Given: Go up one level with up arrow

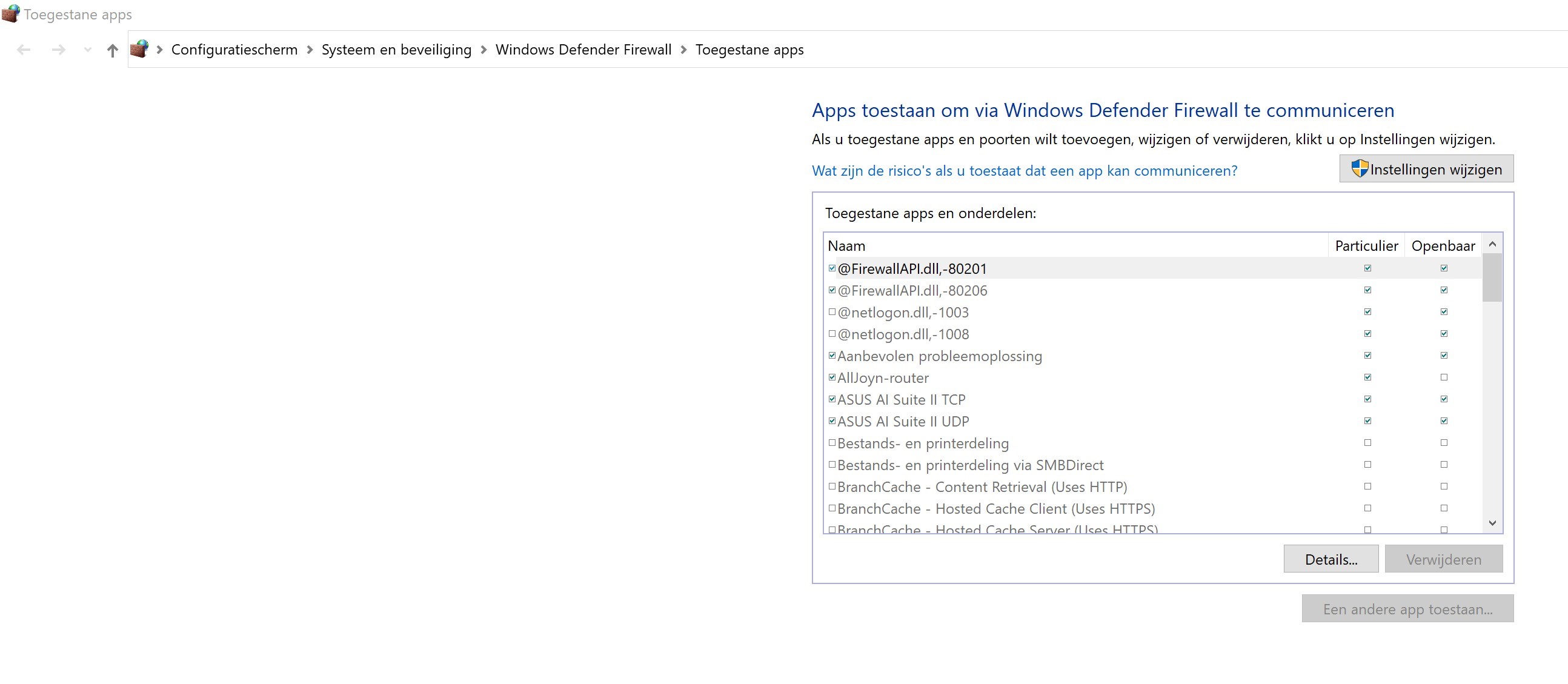Looking at the screenshot, I should pyautogui.click(x=112, y=50).
